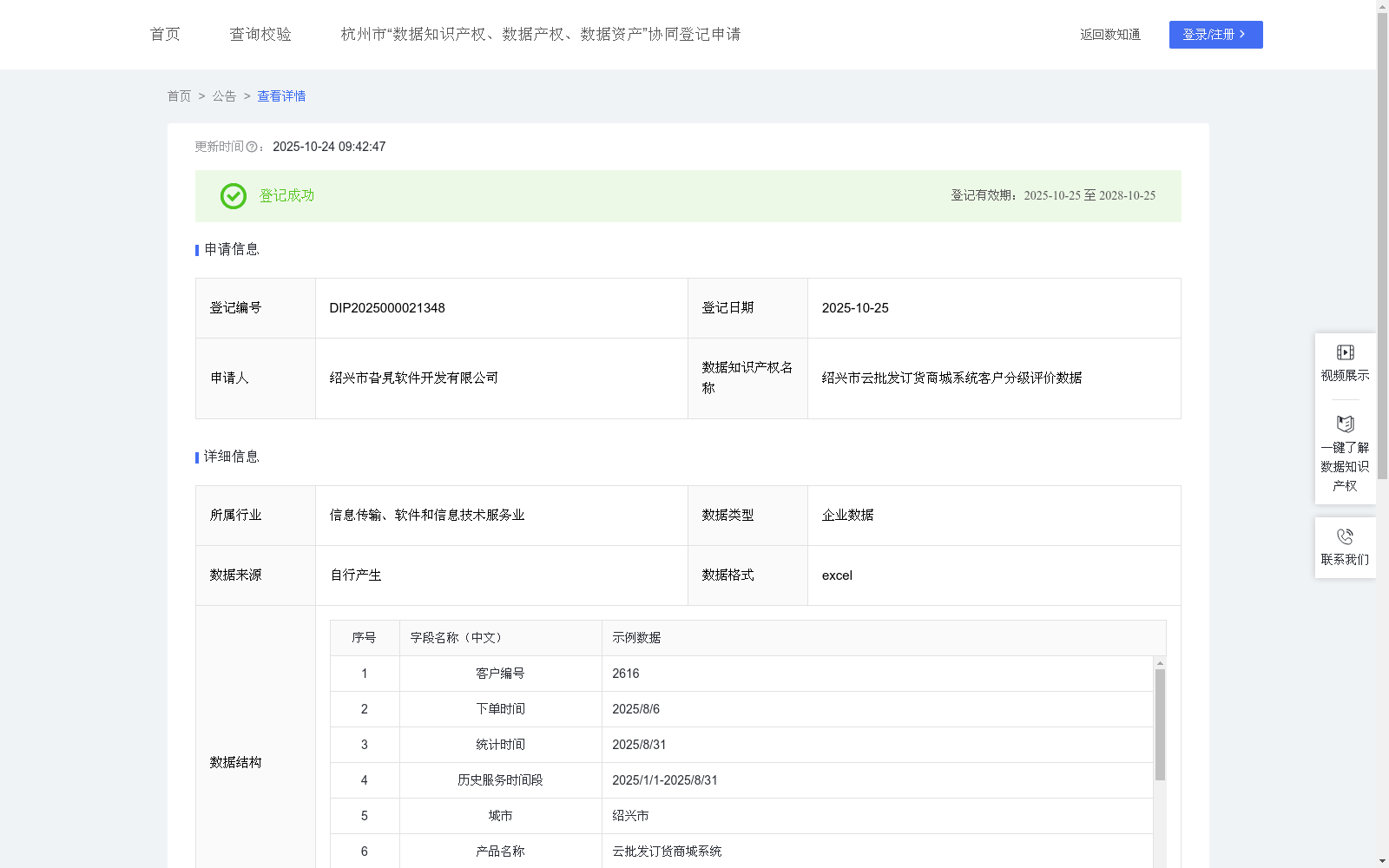This screenshot has height=868, width=1389.
Task: Select data format value excel
Action: click(x=837, y=575)
